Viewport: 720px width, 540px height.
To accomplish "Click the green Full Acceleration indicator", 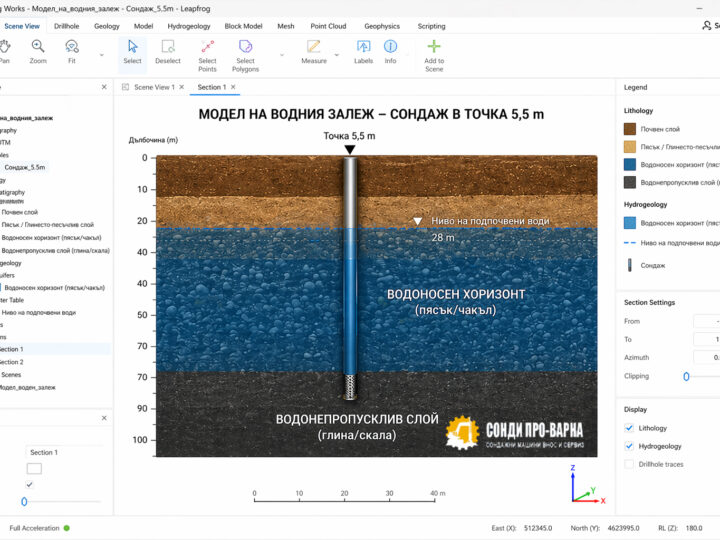I will coord(67,528).
